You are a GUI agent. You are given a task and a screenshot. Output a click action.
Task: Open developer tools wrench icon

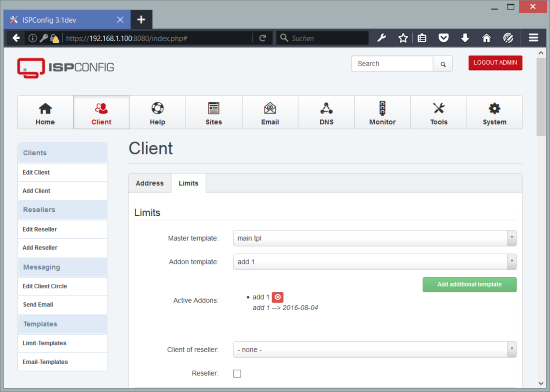coord(381,38)
